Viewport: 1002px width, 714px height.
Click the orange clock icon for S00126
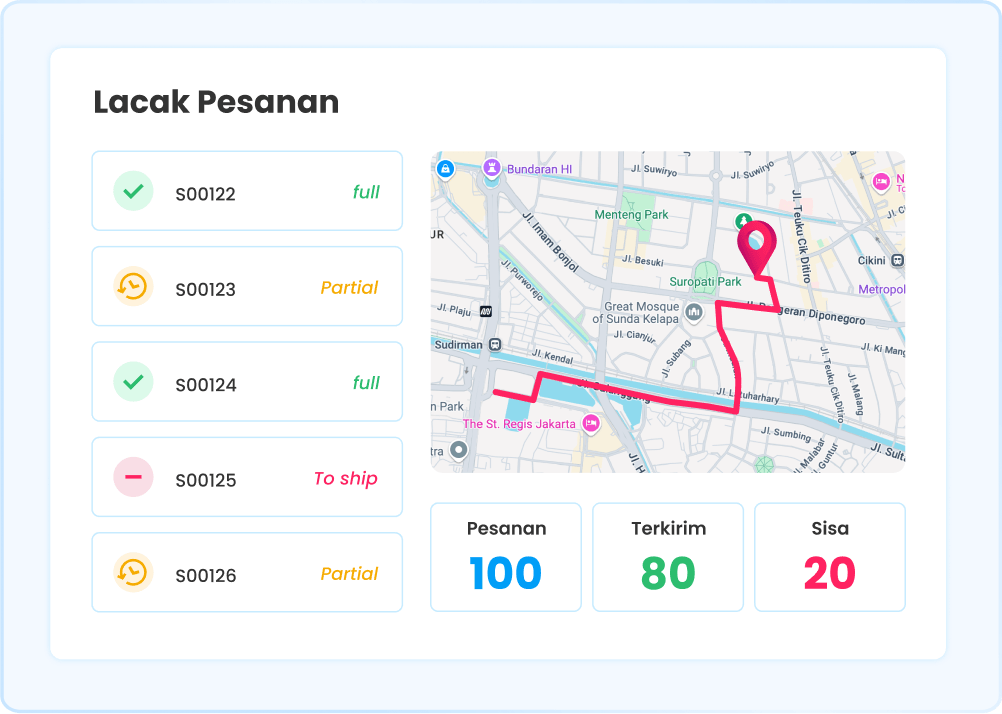(133, 573)
